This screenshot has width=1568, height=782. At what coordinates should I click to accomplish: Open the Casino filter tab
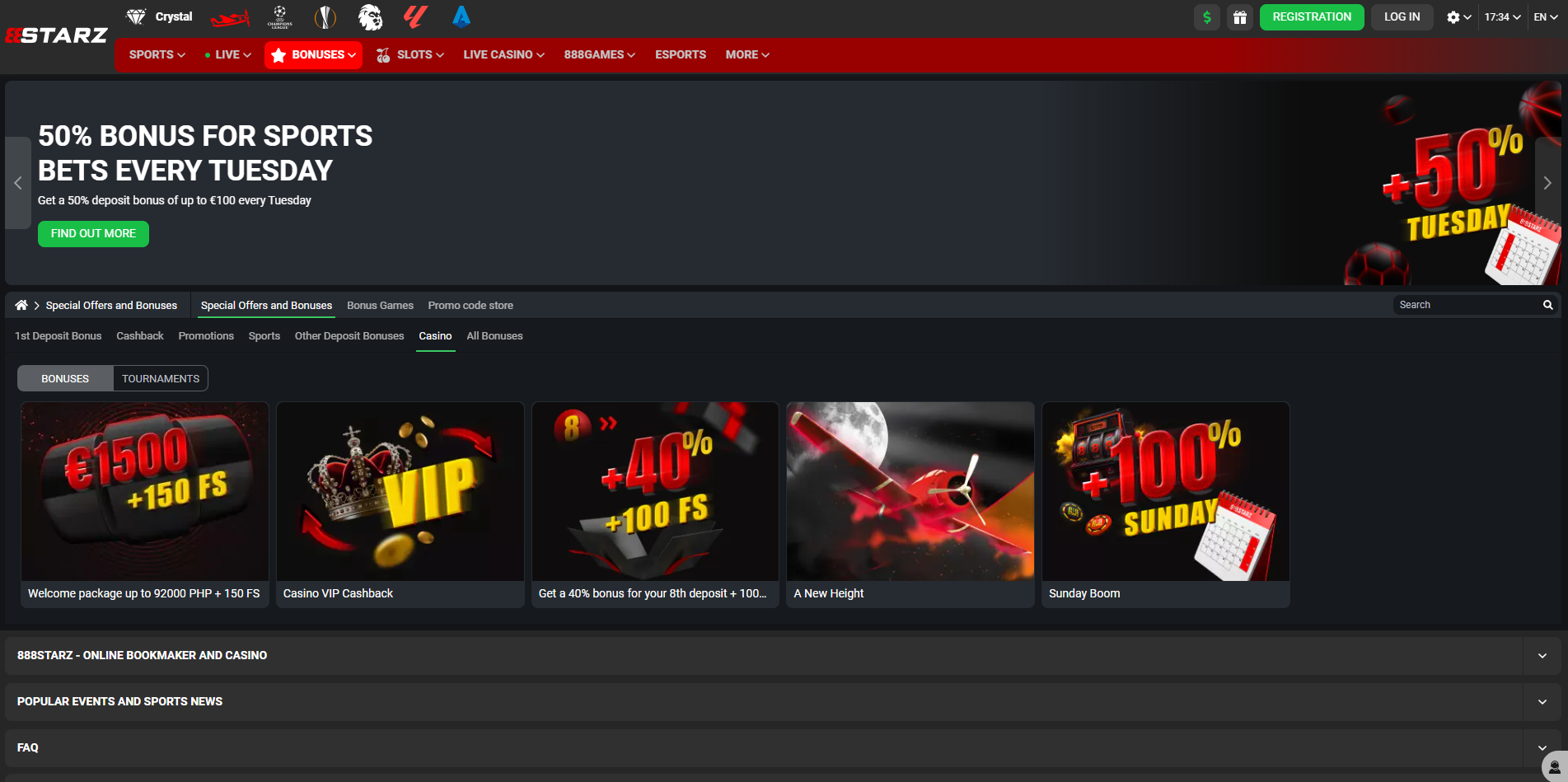(x=435, y=335)
